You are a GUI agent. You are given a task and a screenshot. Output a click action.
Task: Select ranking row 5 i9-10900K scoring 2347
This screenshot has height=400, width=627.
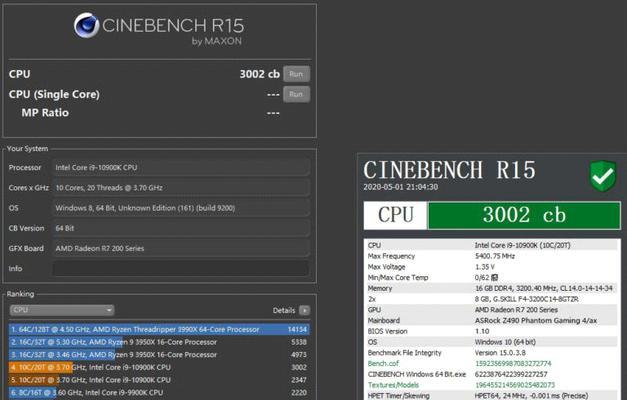point(159,380)
